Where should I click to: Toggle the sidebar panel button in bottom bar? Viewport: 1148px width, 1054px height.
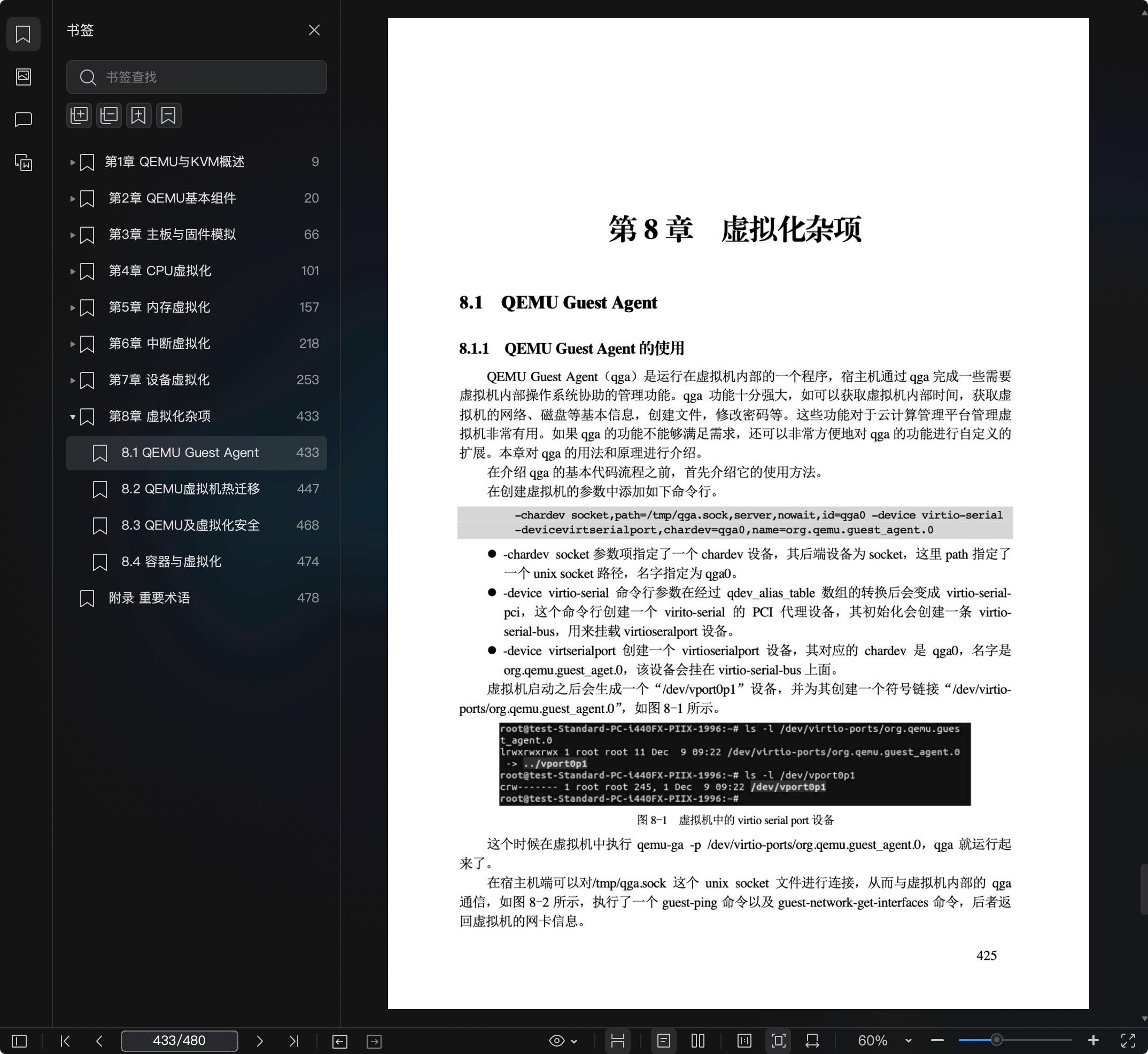coord(19,1041)
